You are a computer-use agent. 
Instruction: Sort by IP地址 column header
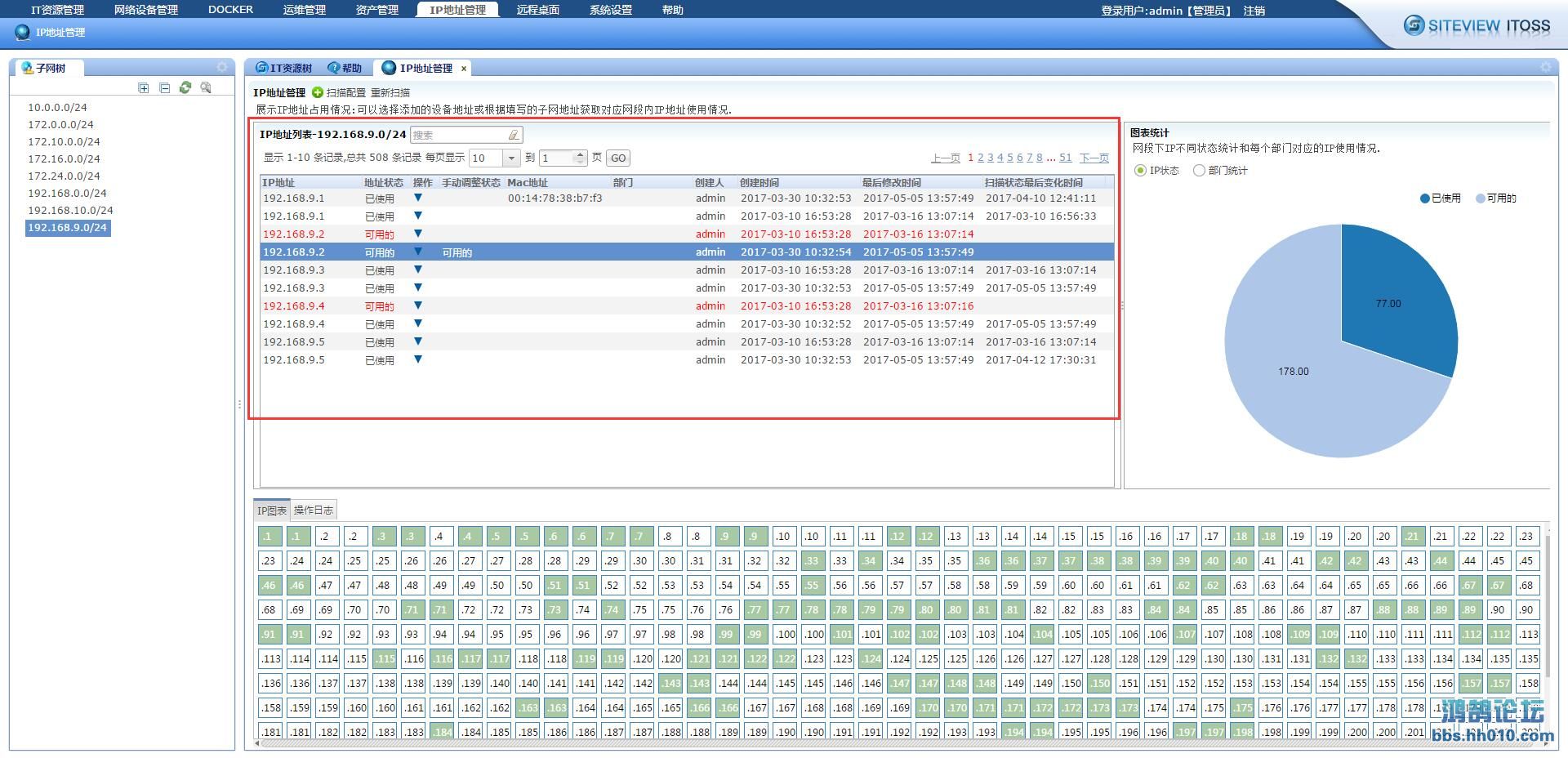click(x=278, y=182)
